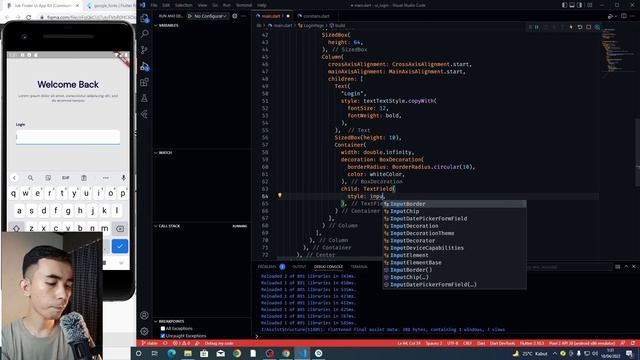Click the Login text field in emulator

[x=68, y=137]
